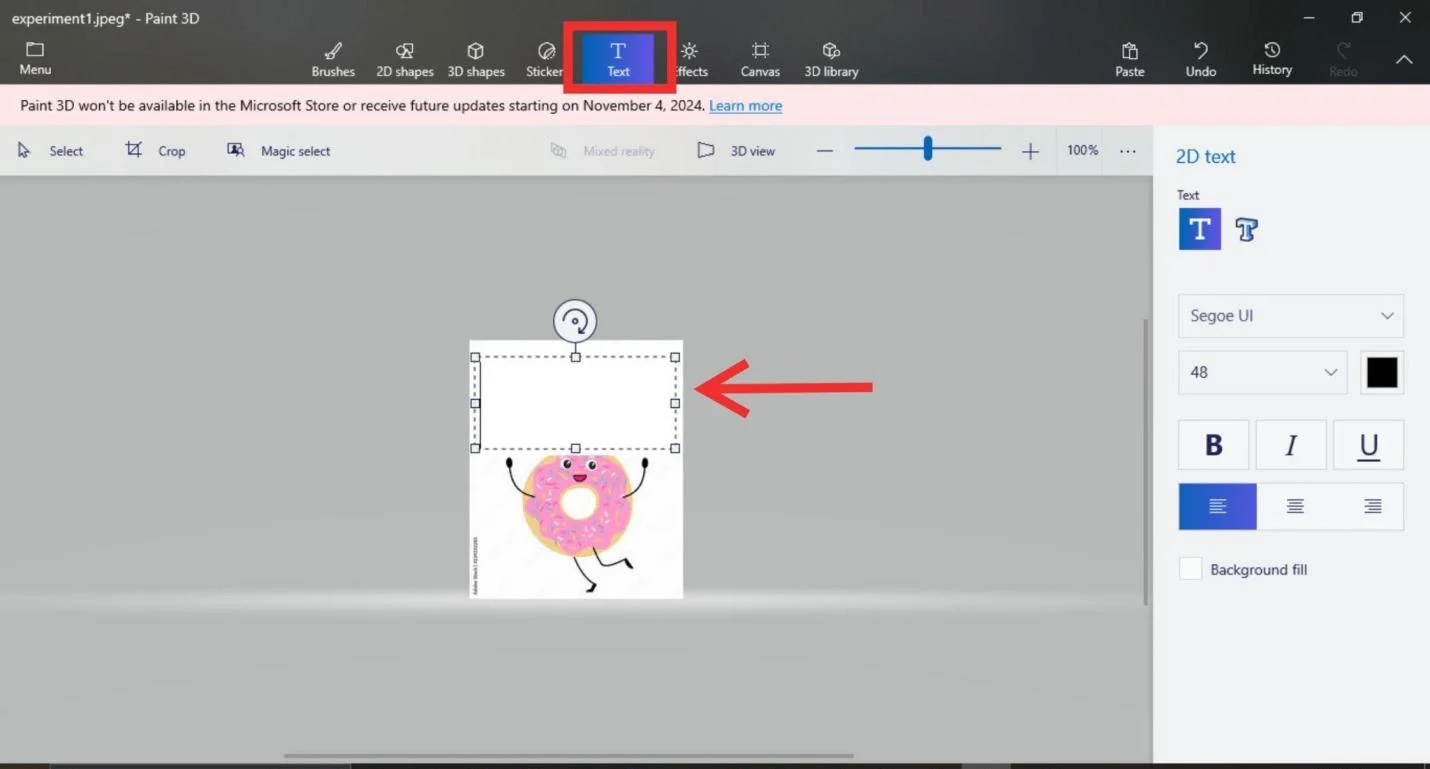Screen dimensions: 1430x769
Task: Open the 3D library
Action: [x=831, y=59]
